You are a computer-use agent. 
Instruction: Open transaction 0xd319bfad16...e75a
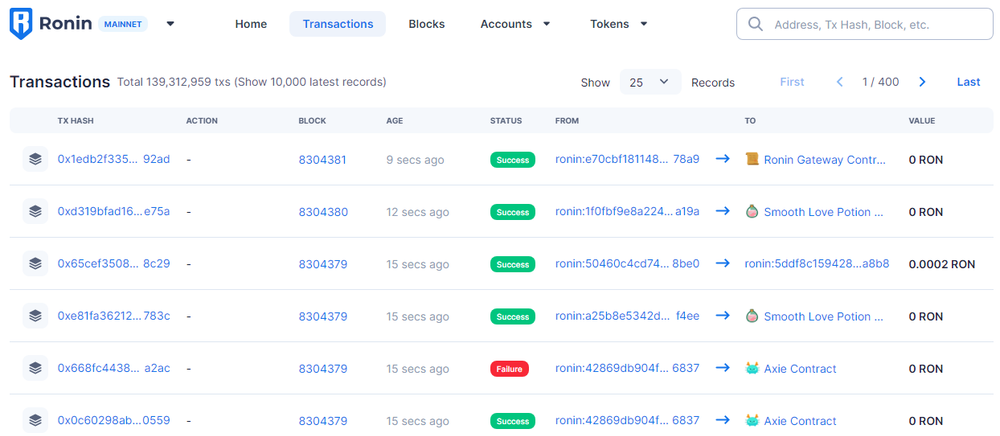click(114, 212)
